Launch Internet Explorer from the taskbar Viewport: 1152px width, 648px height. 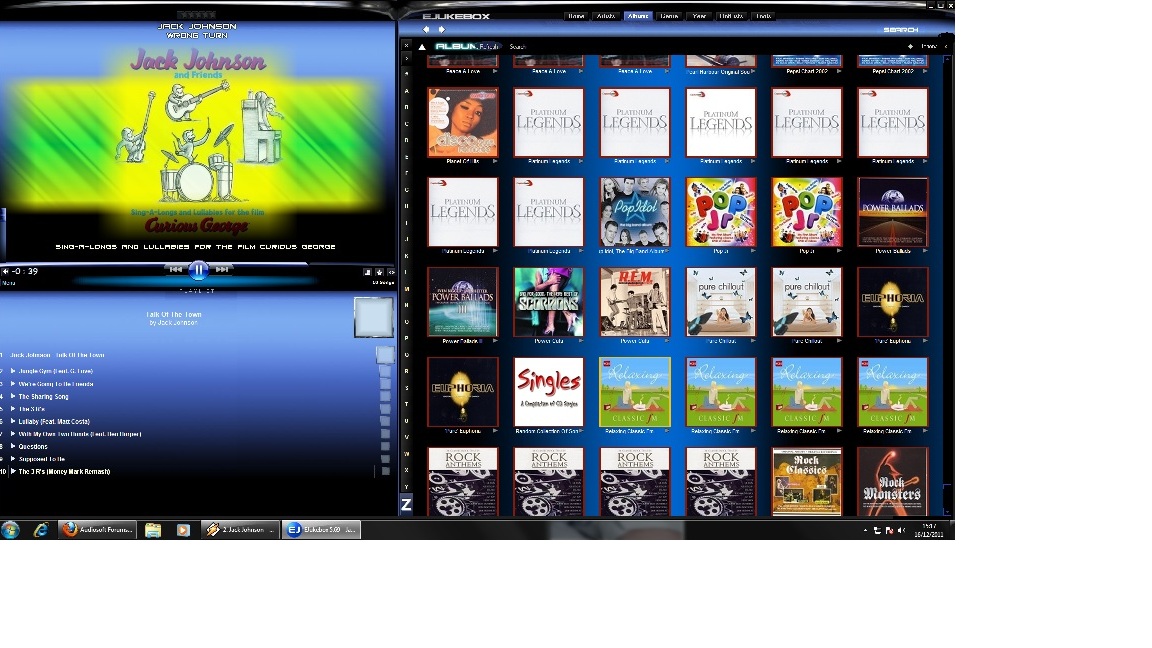(40, 530)
